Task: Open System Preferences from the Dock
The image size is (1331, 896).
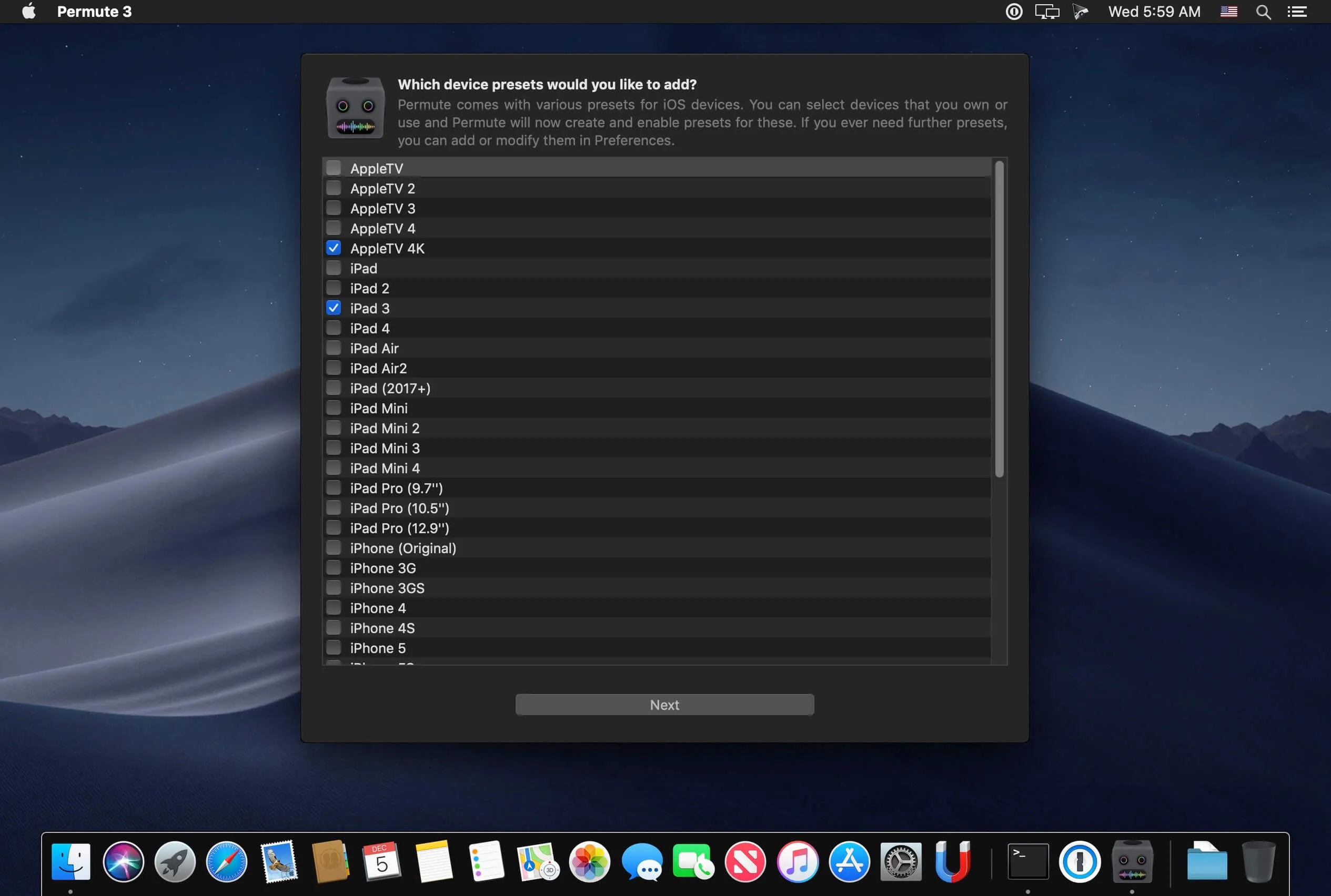Action: pos(901,860)
